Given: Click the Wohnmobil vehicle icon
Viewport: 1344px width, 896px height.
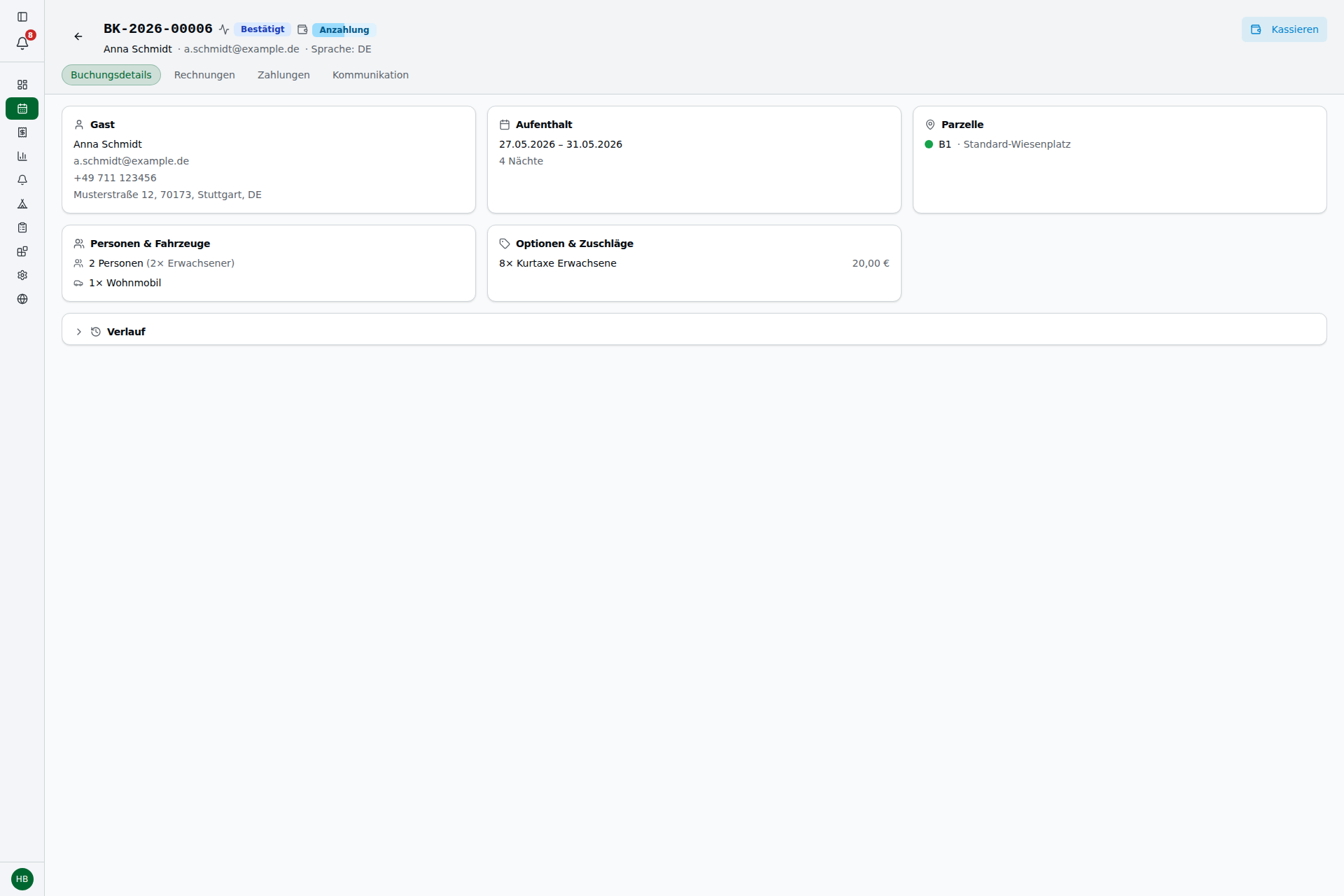Looking at the screenshot, I should click(x=78, y=283).
